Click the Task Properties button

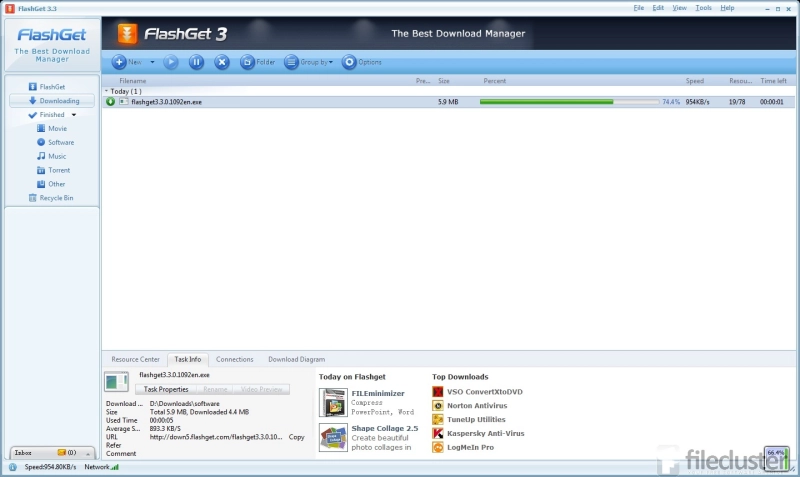tap(166, 389)
